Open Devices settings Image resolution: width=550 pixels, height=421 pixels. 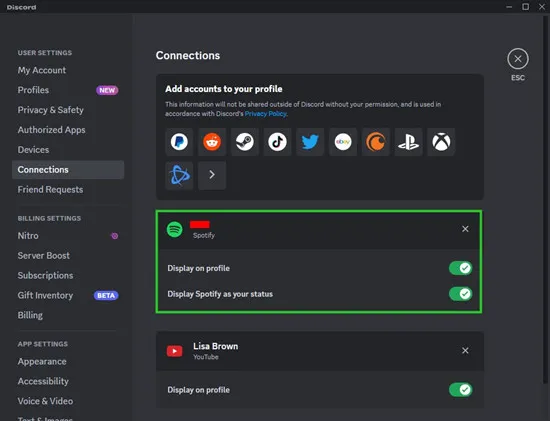click(68, 150)
